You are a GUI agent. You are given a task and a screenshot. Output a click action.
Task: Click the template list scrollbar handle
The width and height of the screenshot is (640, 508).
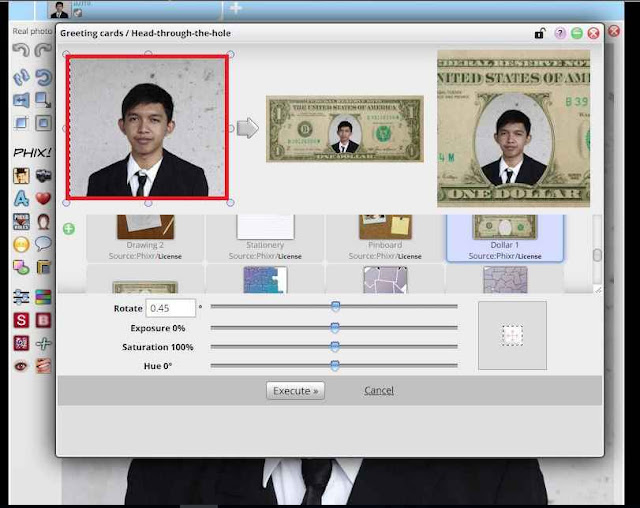597,255
